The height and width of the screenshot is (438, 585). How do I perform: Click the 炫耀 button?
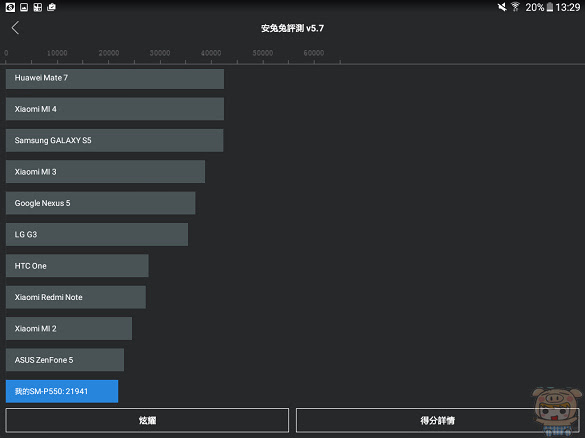(147, 420)
